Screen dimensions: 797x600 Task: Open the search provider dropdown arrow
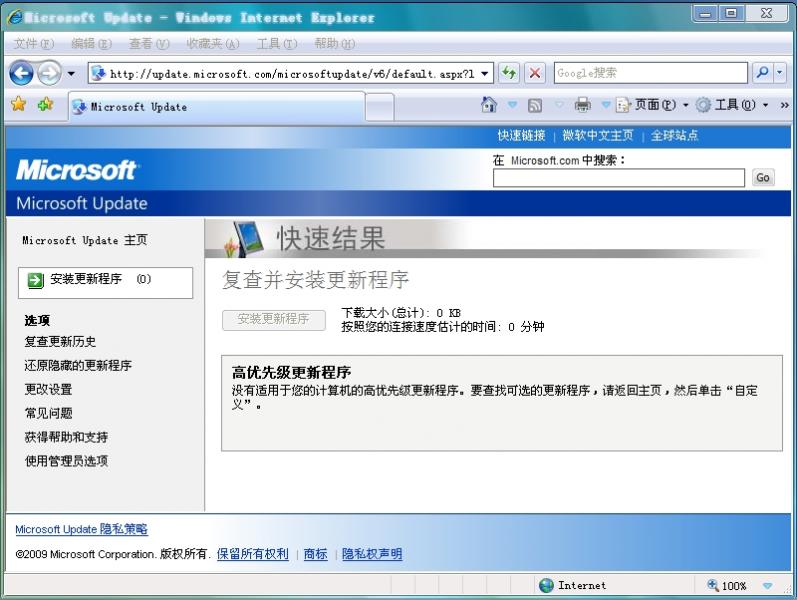(780, 73)
